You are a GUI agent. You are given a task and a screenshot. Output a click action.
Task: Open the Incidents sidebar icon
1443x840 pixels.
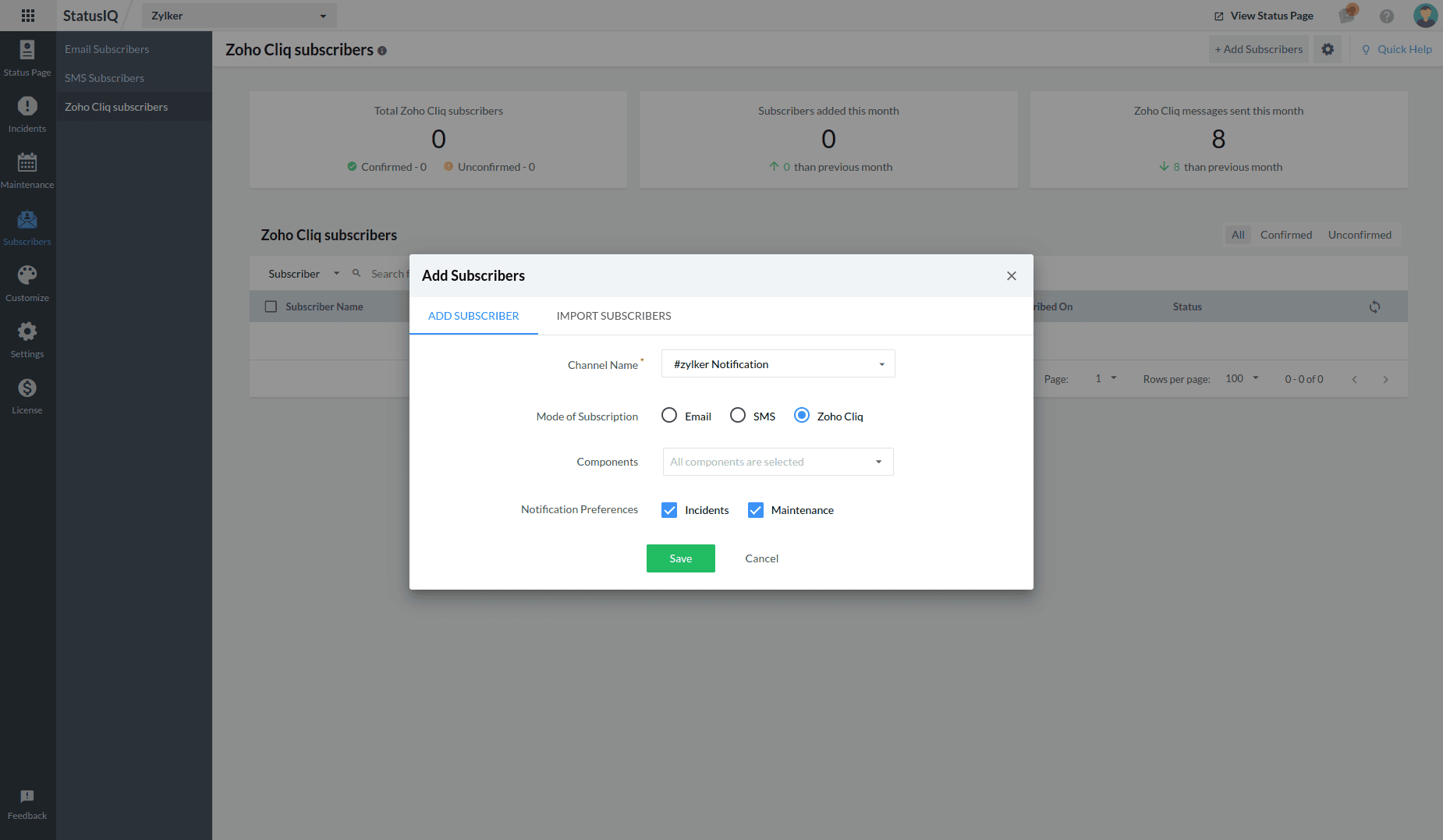27,106
